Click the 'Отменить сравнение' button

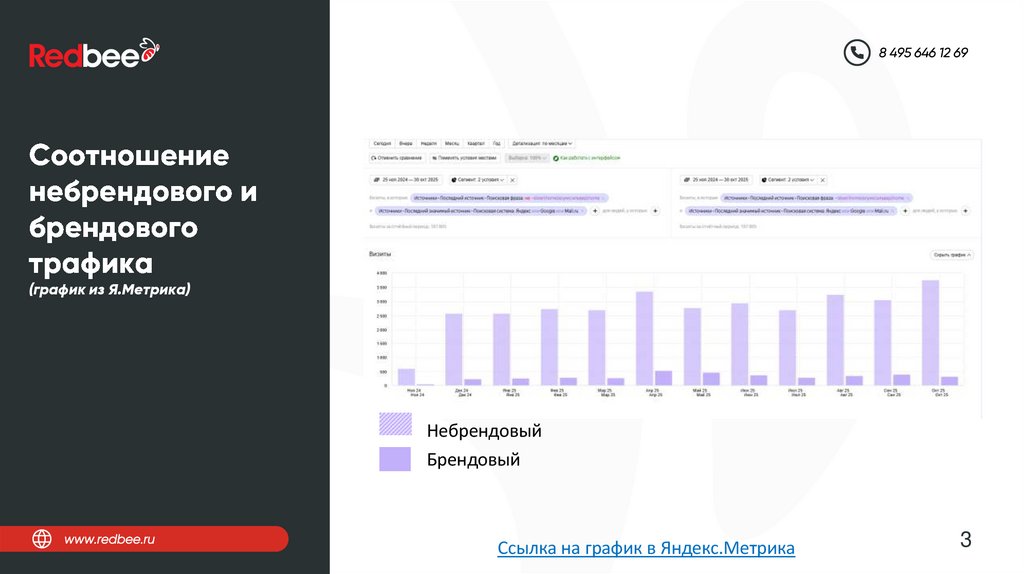pyautogui.click(x=396, y=158)
